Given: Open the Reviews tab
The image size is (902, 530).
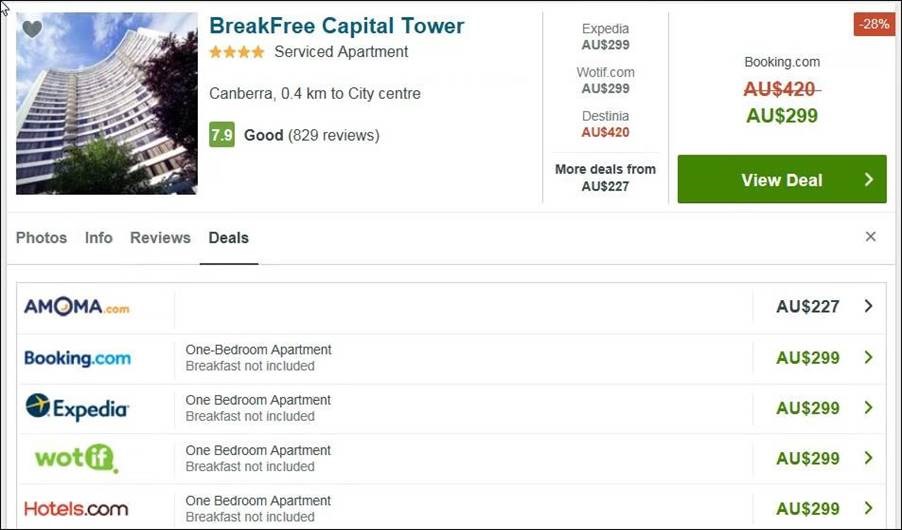Looking at the screenshot, I should (160, 238).
